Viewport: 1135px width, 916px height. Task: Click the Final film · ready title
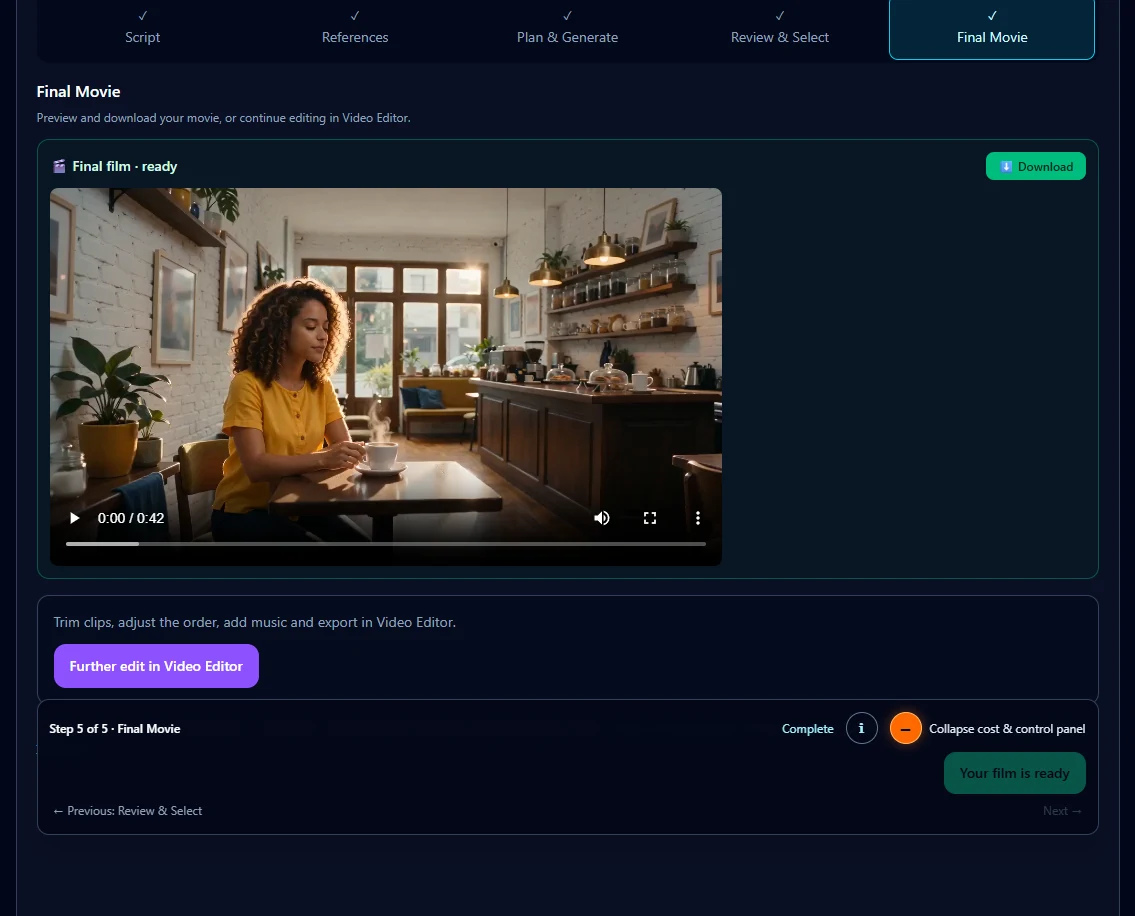(x=125, y=167)
